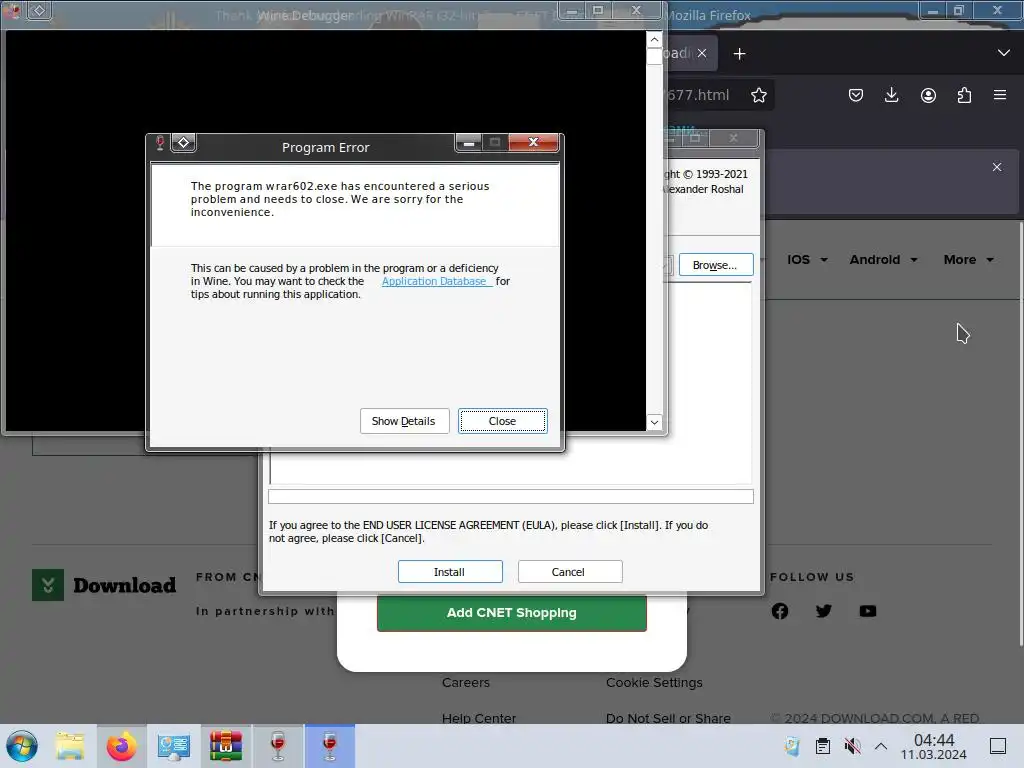Viewport: 1024px width, 768px height.
Task: Open the Cookie Settings footer link
Action: pyautogui.click(x=654, y=682)
